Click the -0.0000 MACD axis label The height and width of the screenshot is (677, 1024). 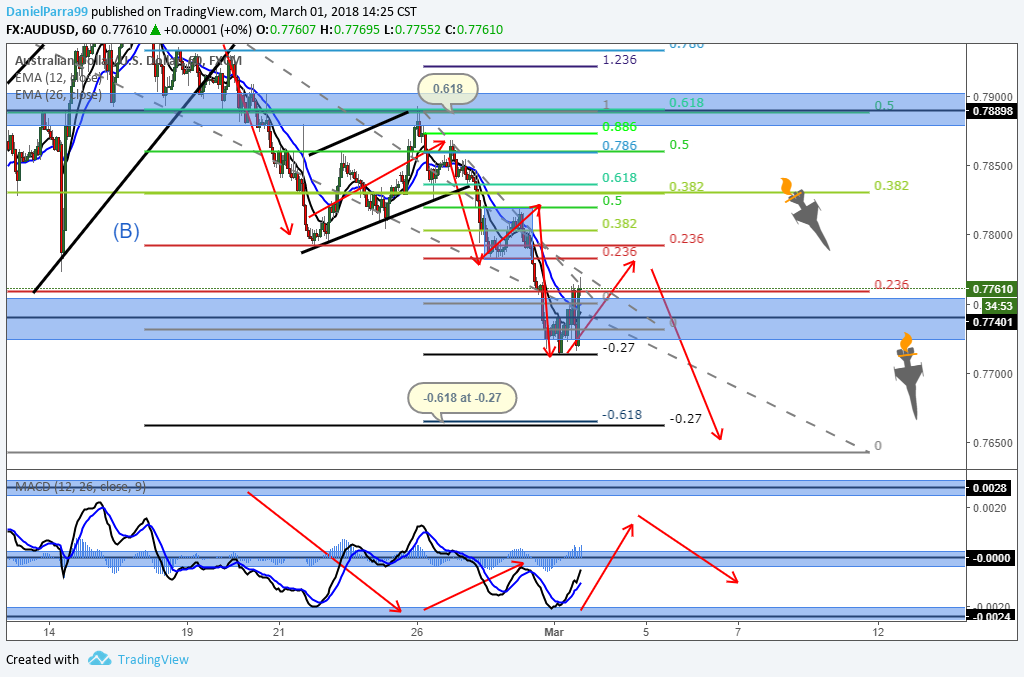tap(990, 558)
